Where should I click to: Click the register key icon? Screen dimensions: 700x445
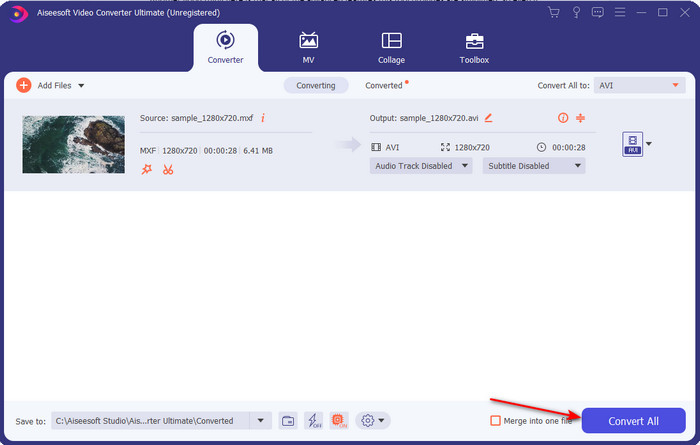(x=576, y=12)
